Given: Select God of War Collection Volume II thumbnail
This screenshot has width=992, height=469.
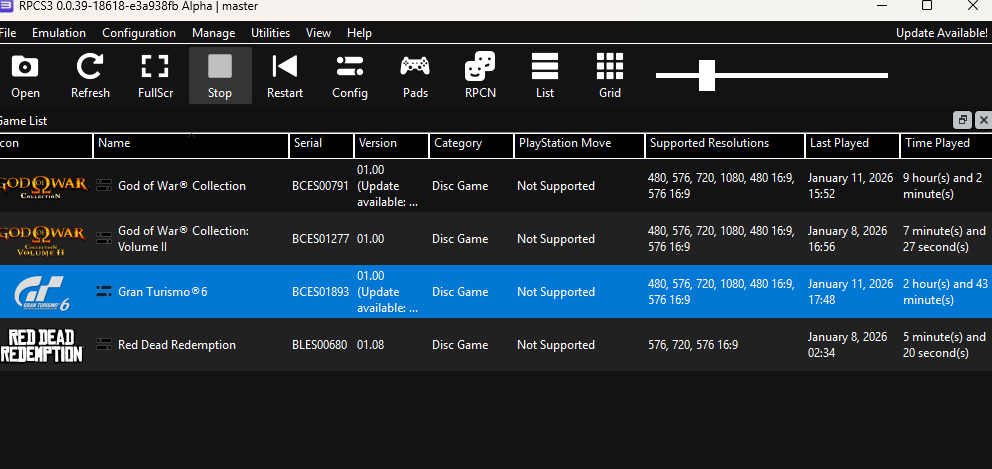Looking at the screenshot, I should coord(43,239).
